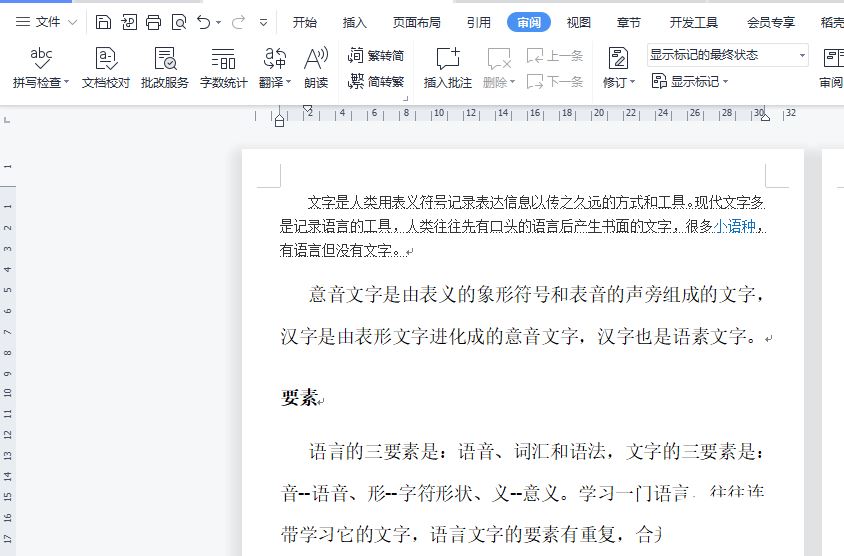
Task: Click 简转繁 conversion button
Action: pos(376,81)
